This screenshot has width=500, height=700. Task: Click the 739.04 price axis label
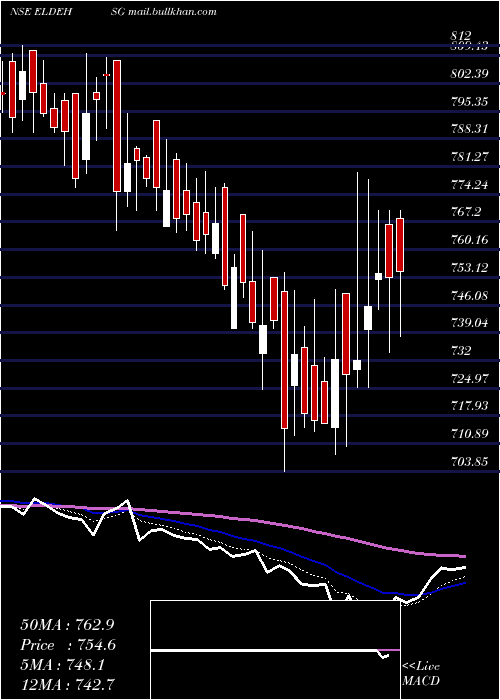[469, 323]
